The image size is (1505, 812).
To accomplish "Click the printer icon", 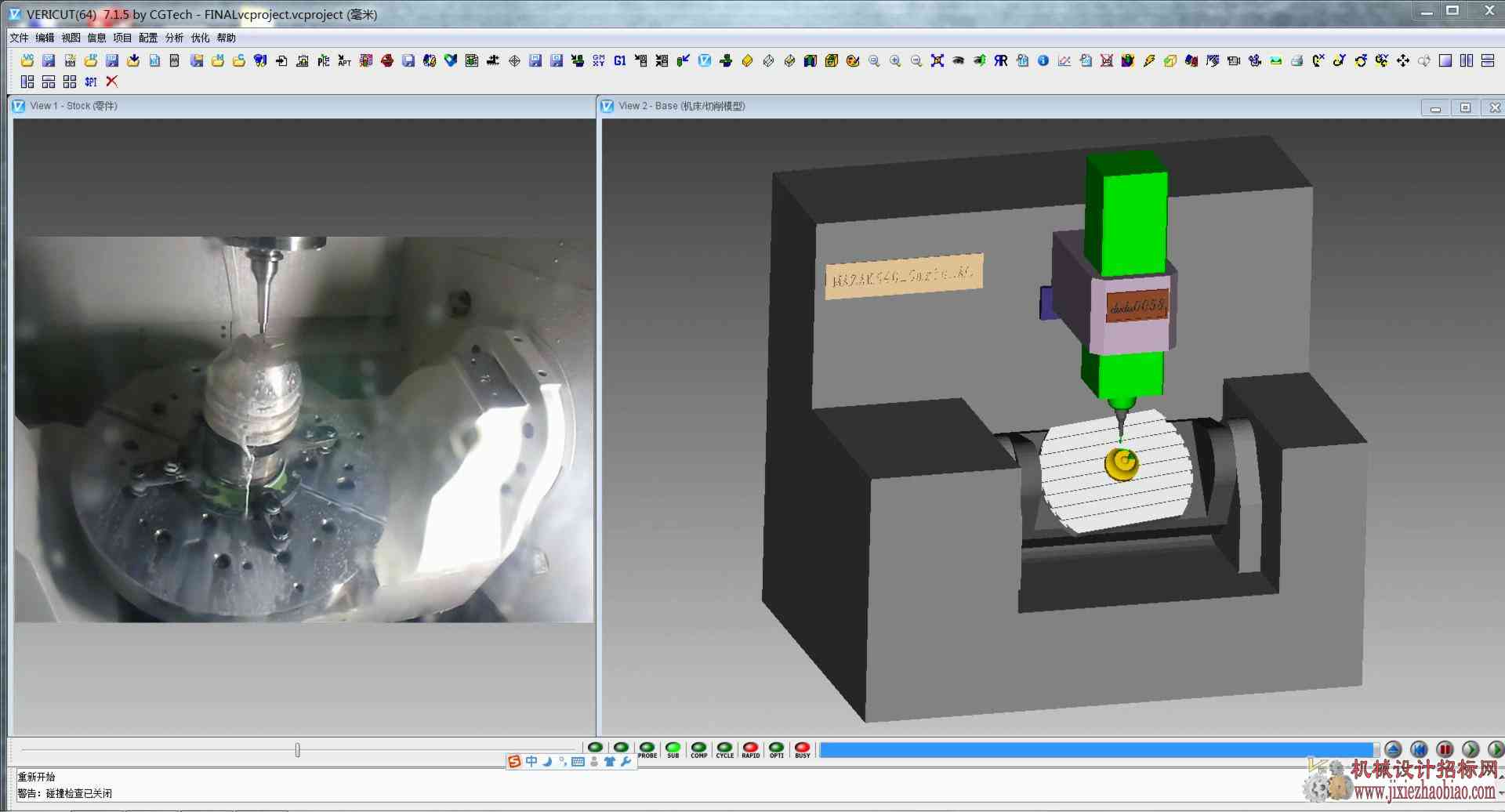I will coord(1297,60).
